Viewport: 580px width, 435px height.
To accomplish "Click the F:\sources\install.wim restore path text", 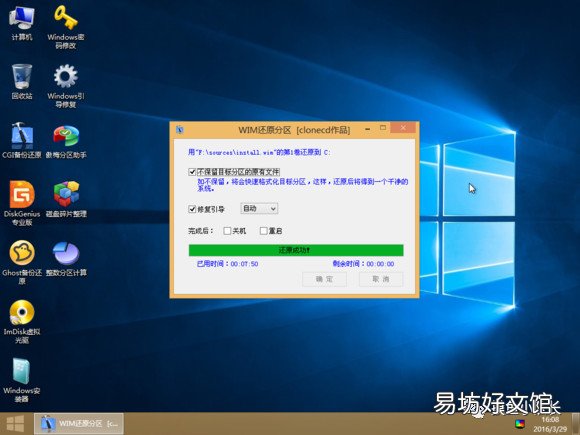I will pos(259,152).
